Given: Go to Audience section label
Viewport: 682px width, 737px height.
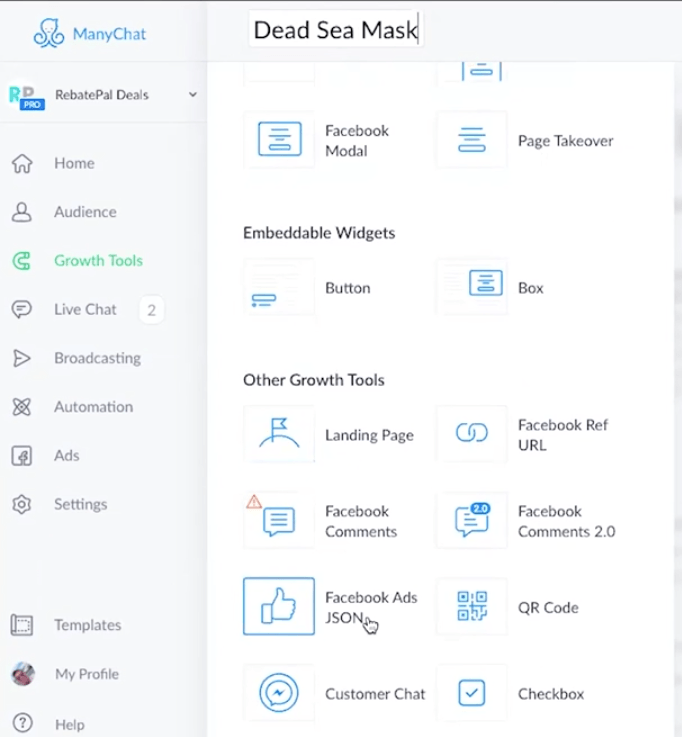Looking at the screenshot, I should pyautogui.click(x=85, y=212).
